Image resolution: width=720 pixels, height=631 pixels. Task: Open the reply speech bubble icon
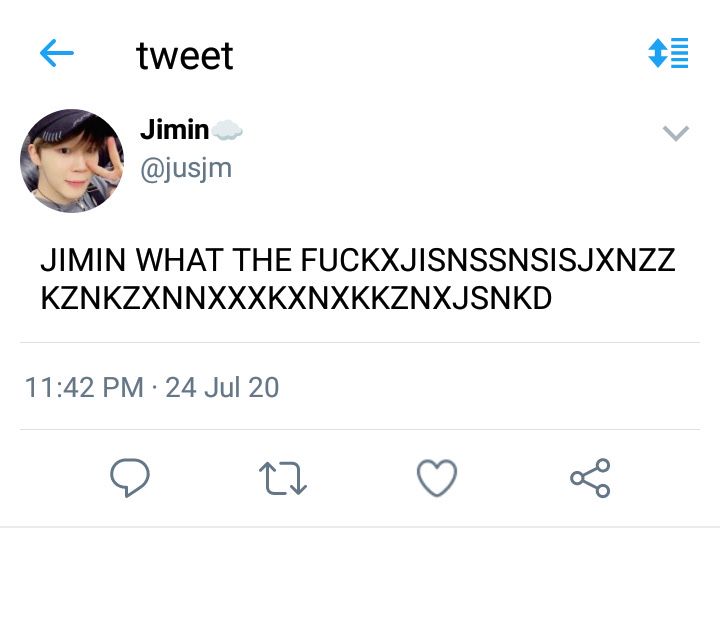(x=129, y=478)
